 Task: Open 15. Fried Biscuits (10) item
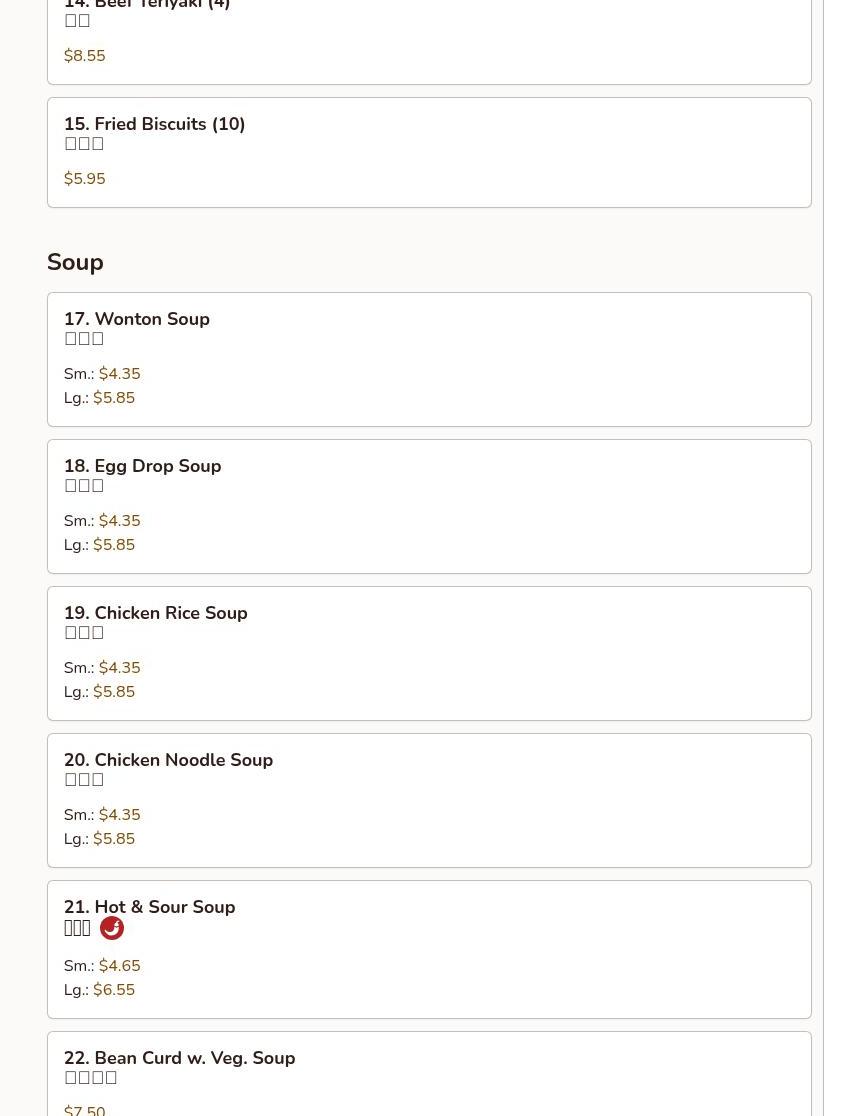[x=155, y=125]
